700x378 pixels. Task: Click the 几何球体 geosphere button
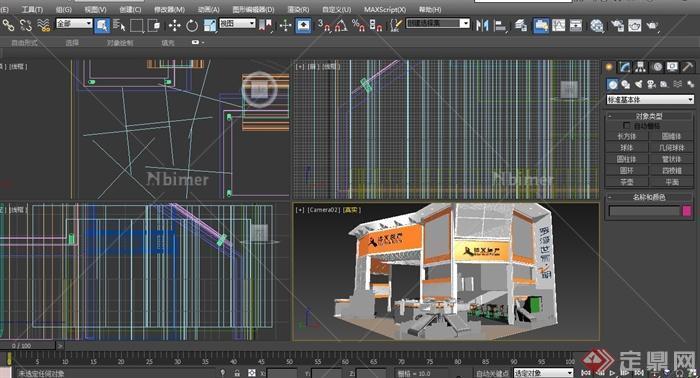671,148
